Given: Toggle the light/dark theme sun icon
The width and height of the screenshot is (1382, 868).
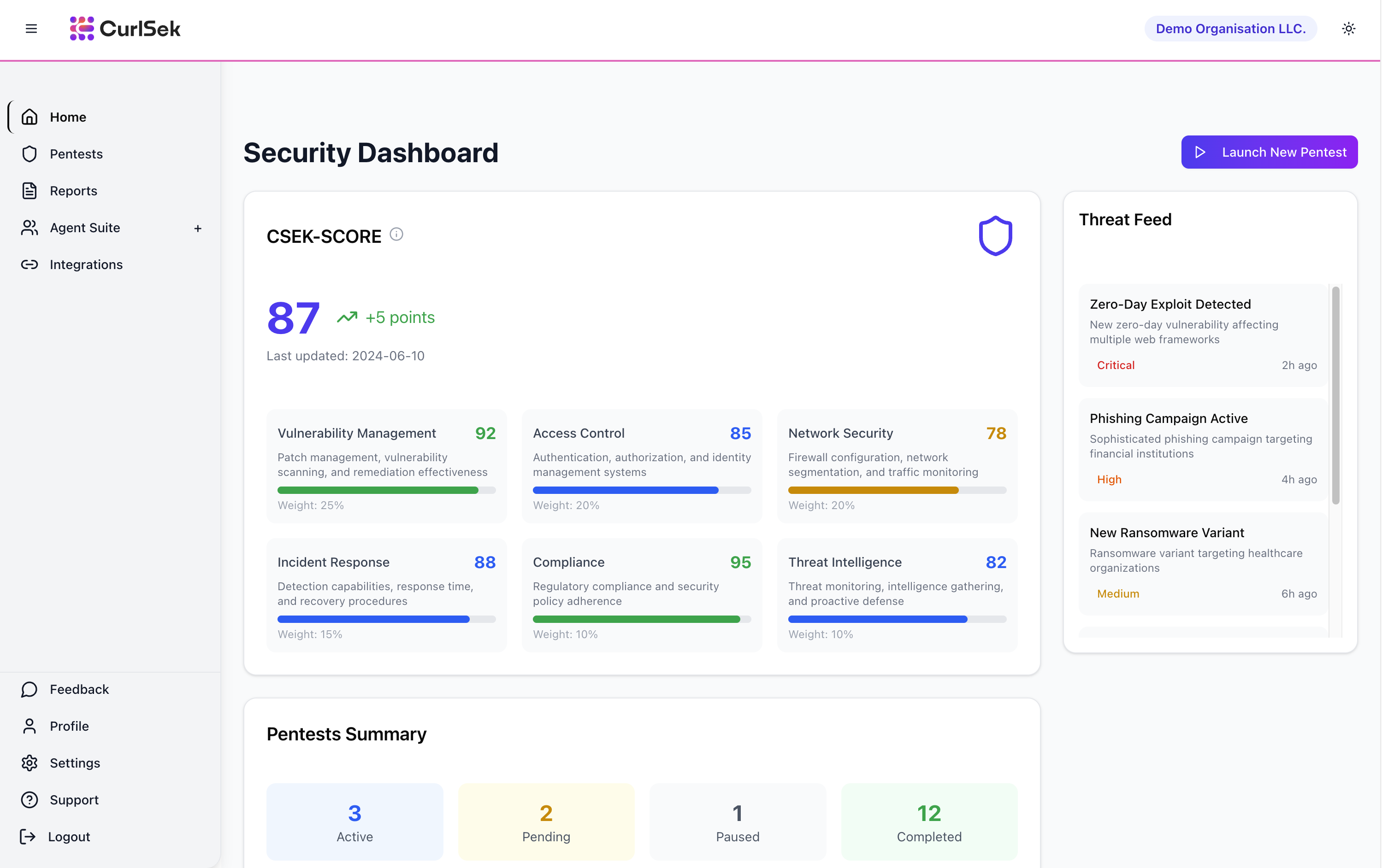Looking at the screenshot, I should 1349,28.
